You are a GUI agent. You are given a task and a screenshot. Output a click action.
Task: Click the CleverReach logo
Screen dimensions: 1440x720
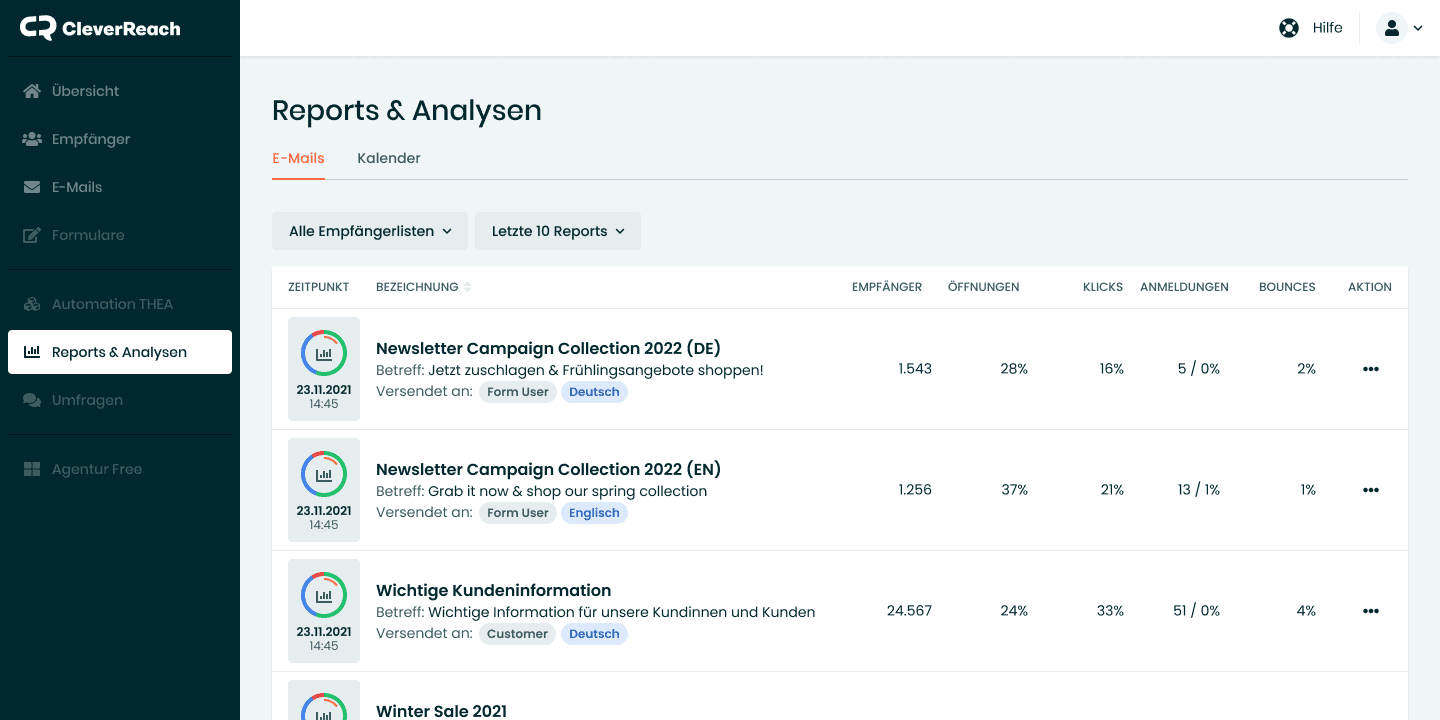click(x=100, y=28)
